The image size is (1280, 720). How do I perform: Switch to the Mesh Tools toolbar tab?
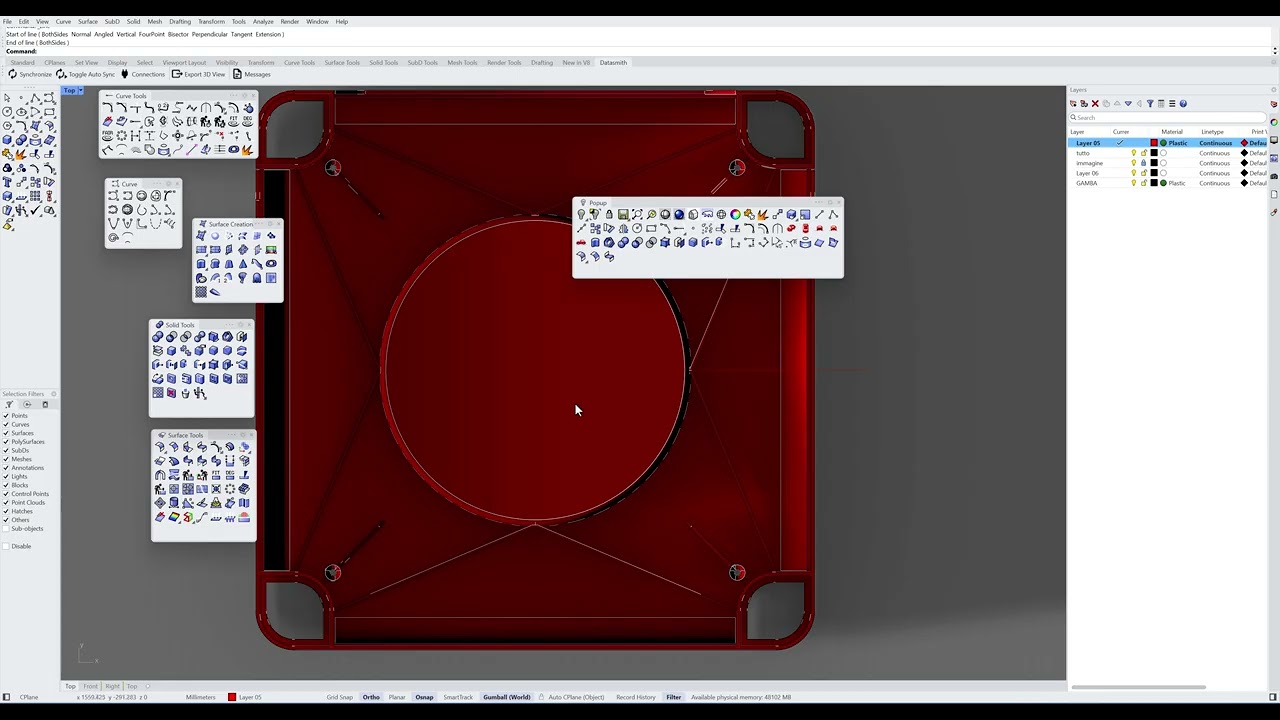(x=462, y=63)
